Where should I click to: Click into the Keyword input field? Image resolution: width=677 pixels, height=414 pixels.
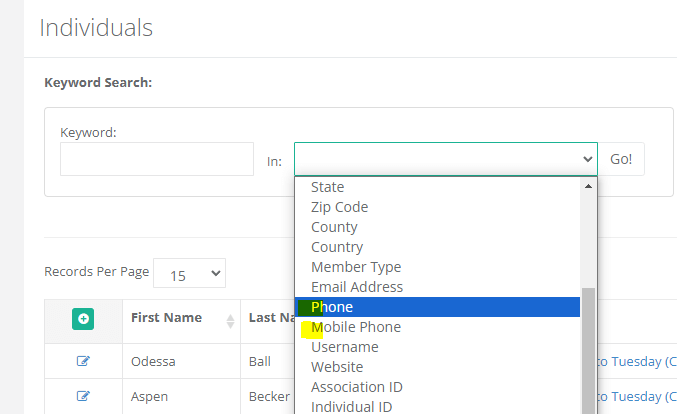156,159
